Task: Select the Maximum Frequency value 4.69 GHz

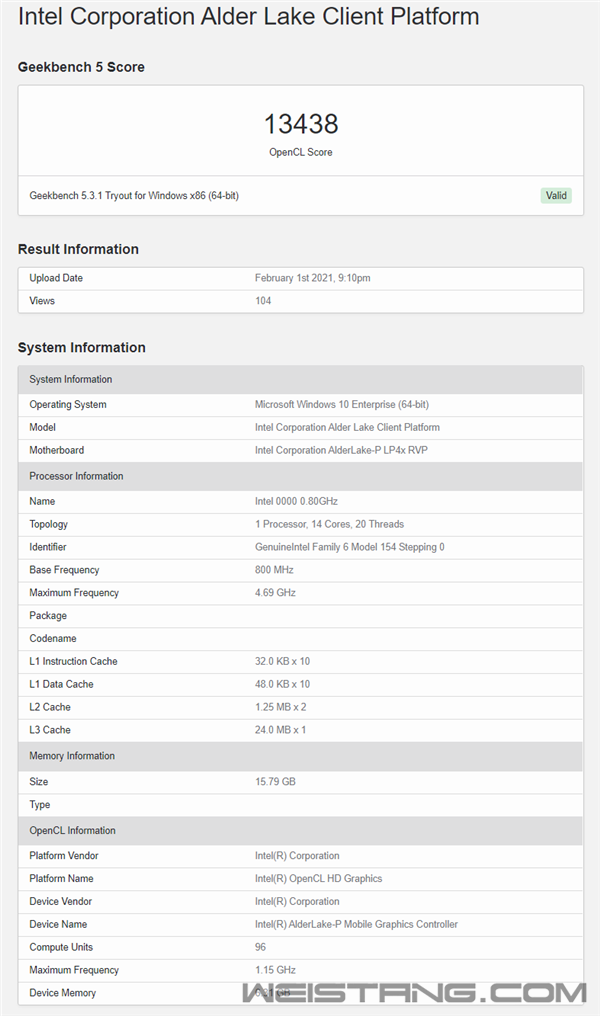Action: point(275,593)
